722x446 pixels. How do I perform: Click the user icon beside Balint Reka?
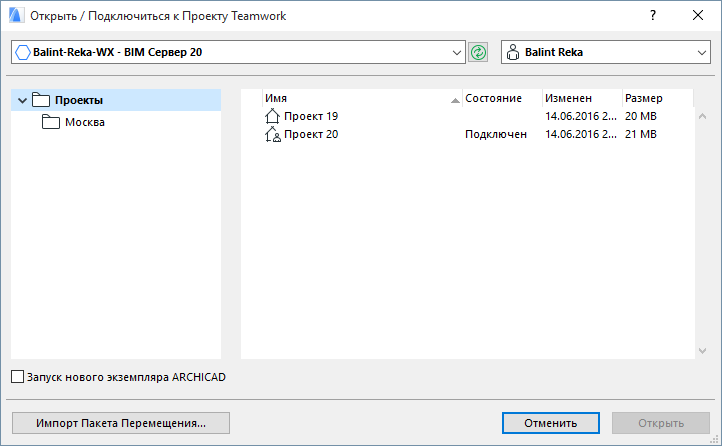pyautogui.click(x=512, y=52)
